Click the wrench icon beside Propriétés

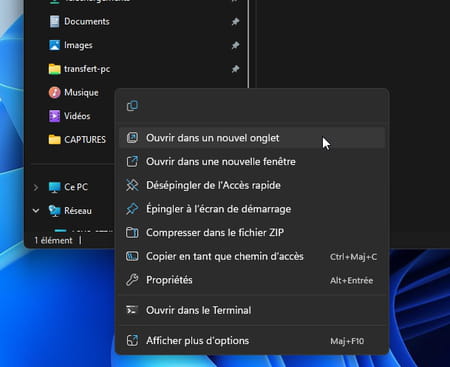132,280
